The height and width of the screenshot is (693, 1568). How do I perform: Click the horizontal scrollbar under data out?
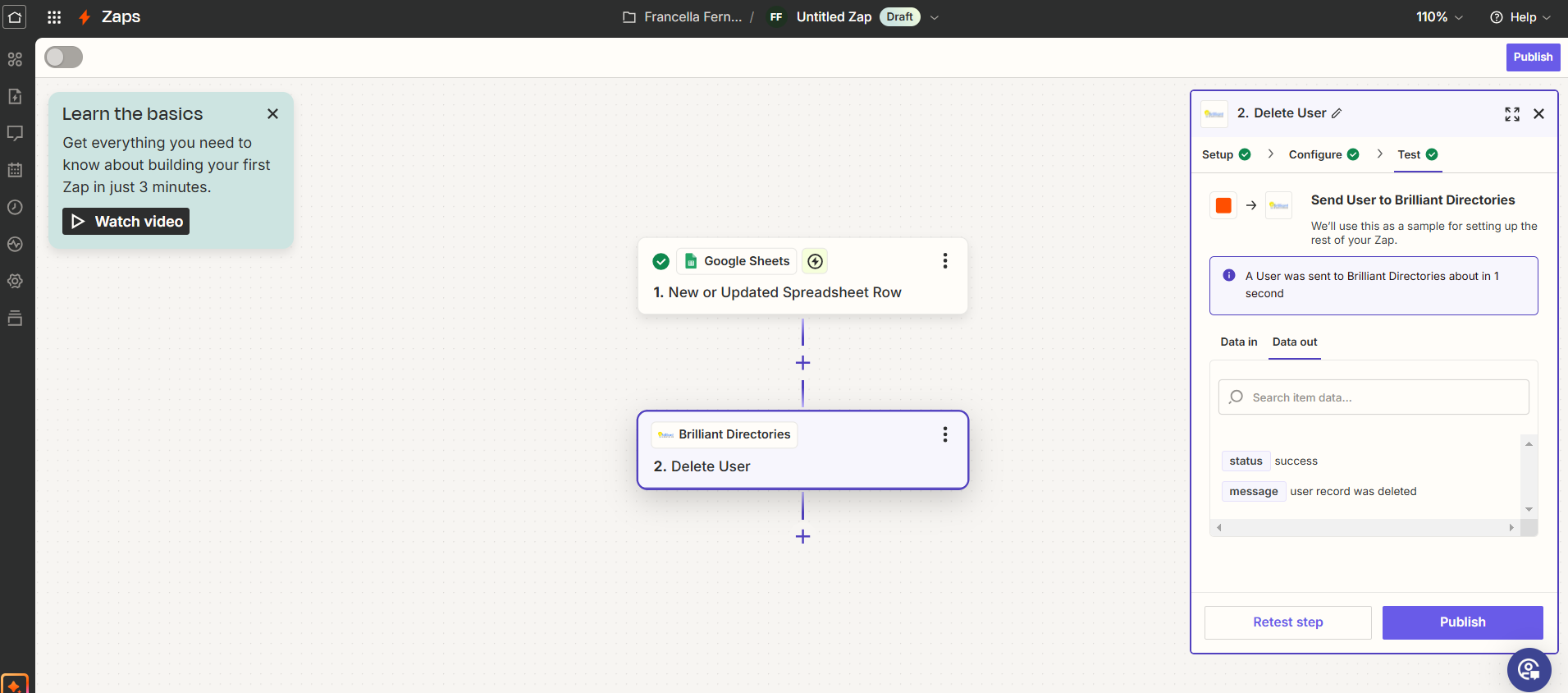point(1365,528)
